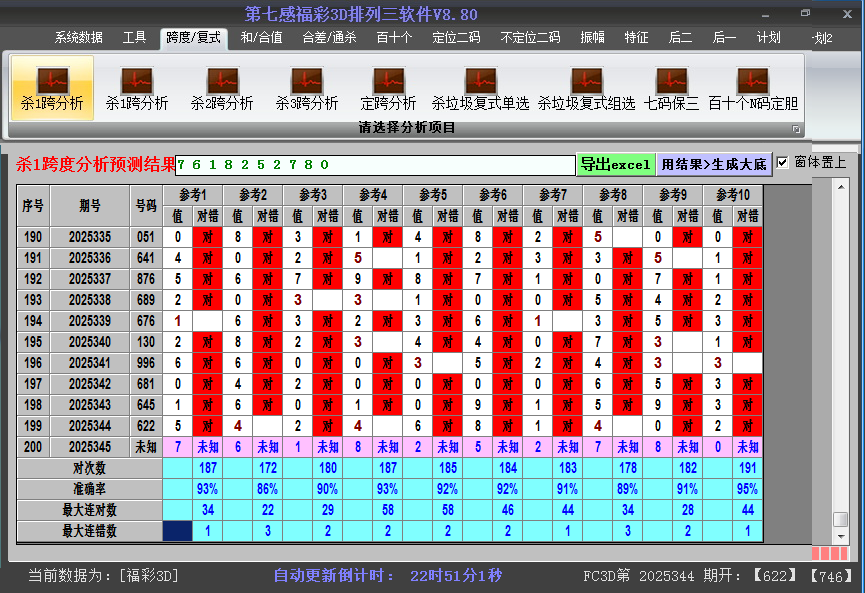Switch to the 系统数据 tab
The image size is (865, 593).
tap(79, 38)
